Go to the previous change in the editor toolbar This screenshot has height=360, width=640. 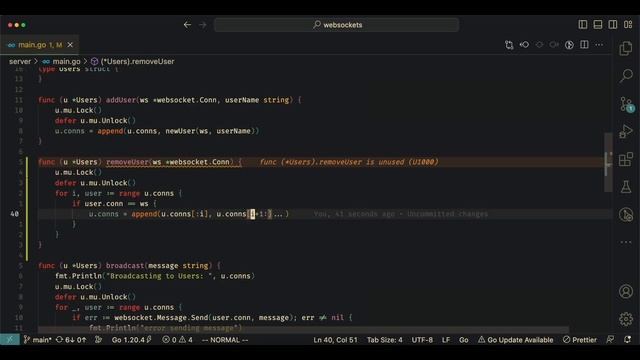point(524,44)
